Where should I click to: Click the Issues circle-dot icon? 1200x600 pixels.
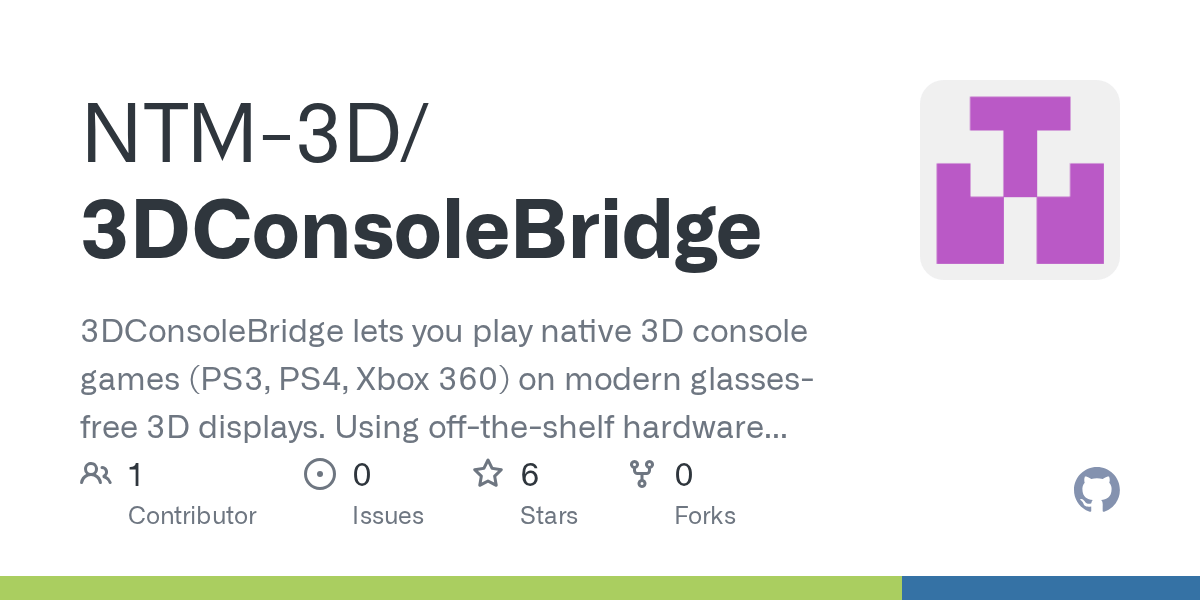point(319,474)
